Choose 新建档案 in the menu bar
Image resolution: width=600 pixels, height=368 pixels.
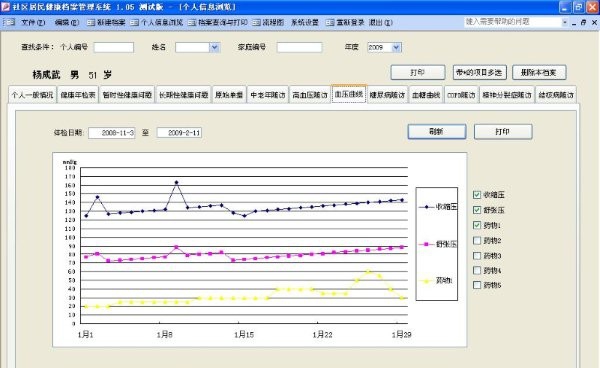[107, 23]
